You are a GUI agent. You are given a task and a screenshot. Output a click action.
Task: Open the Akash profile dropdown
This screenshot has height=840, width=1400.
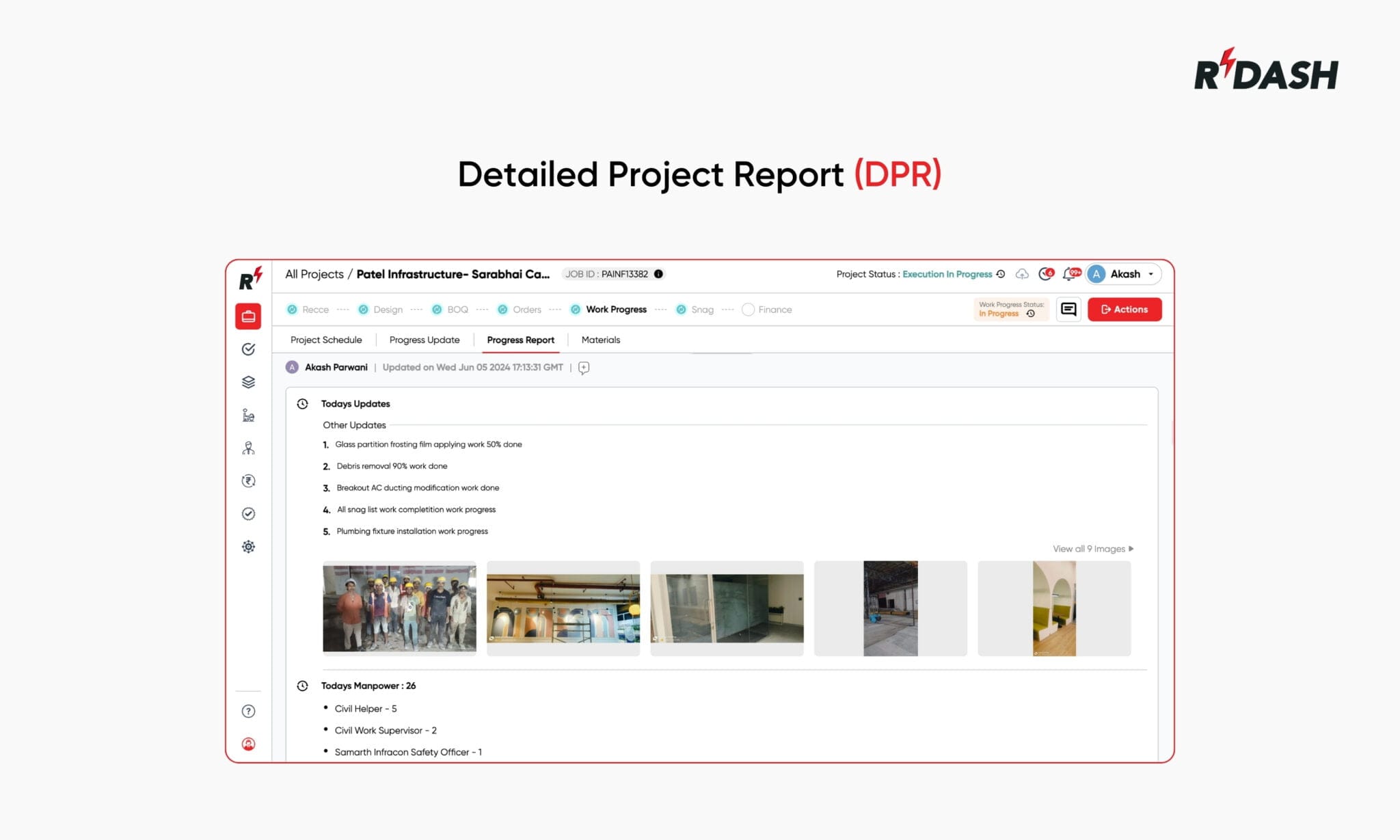coord(1123,273)
